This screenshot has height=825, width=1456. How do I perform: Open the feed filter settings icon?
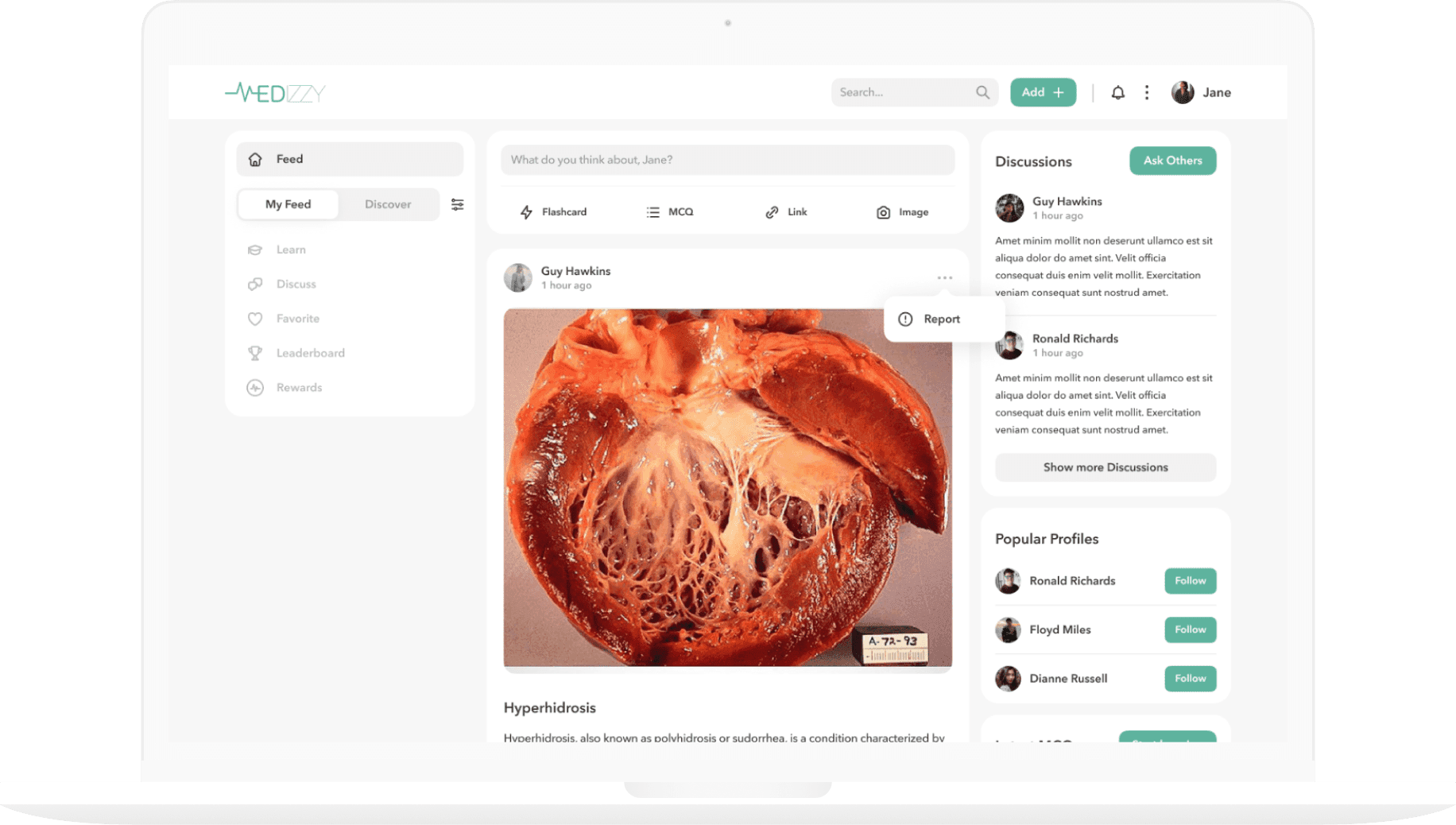[x=457, y=204]
